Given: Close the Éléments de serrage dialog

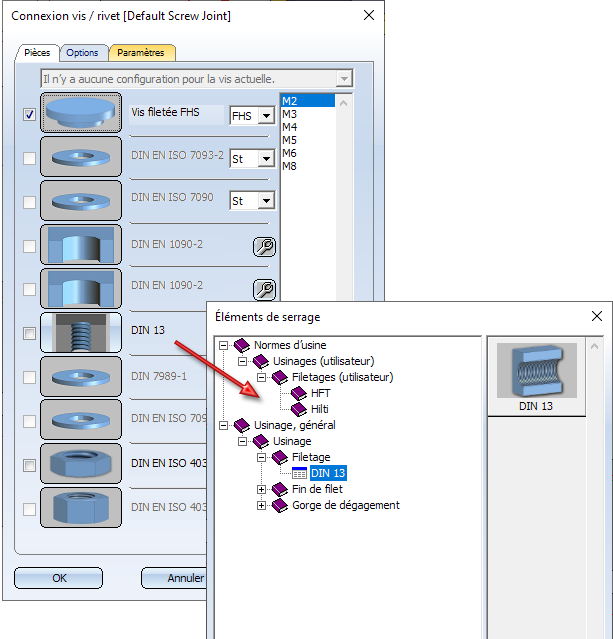Looking at the screenshot, I should [x=597, y=316].
